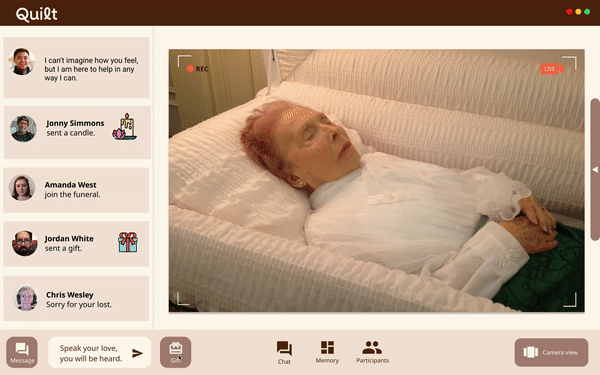Click the gift box icon in Jordan's message
Screen dimensions: 600x375
tap(128, 242)
